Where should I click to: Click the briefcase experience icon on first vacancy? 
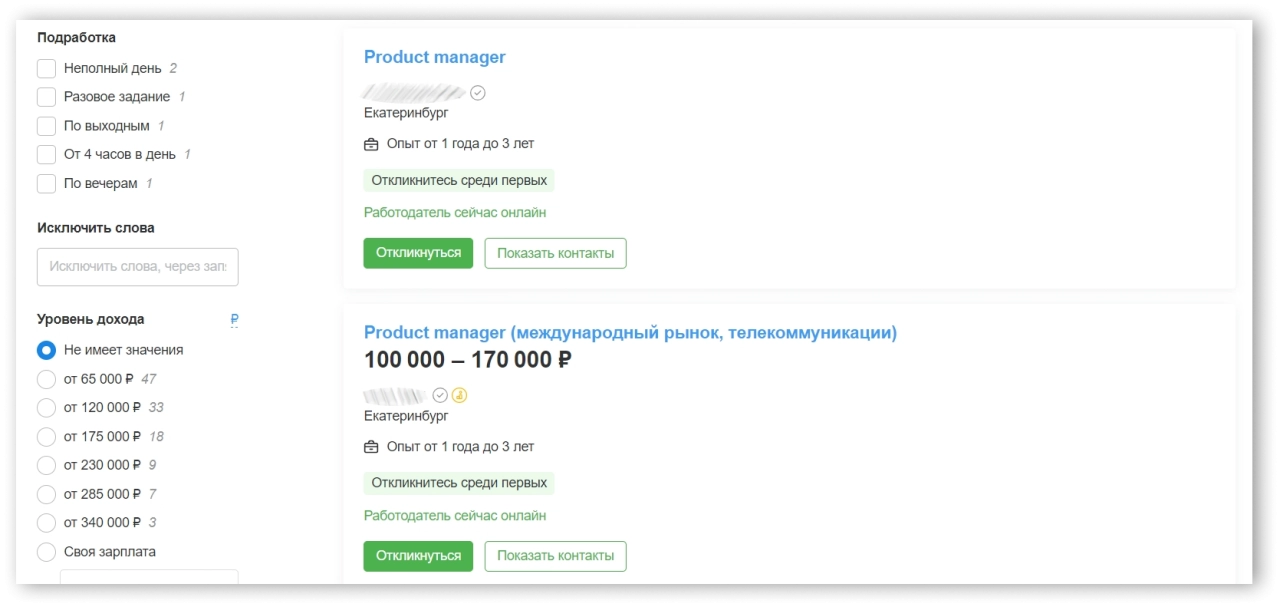370,143
